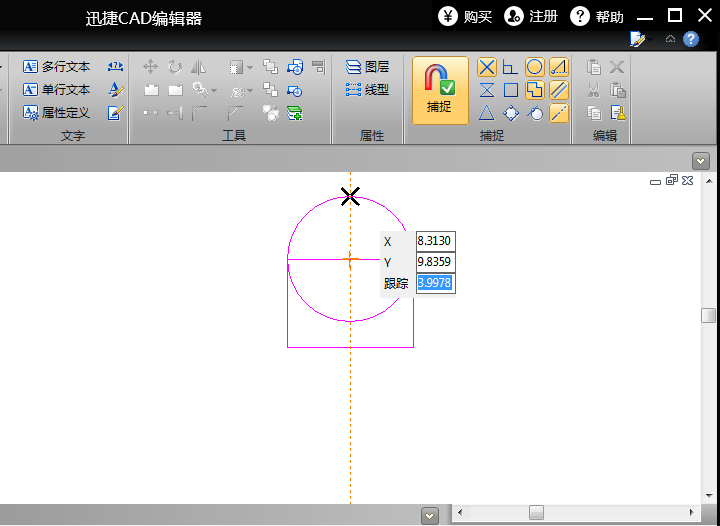Expand the bottom center dropdown arrow
Screen dimensions: 720x526
tap(430, 515)
